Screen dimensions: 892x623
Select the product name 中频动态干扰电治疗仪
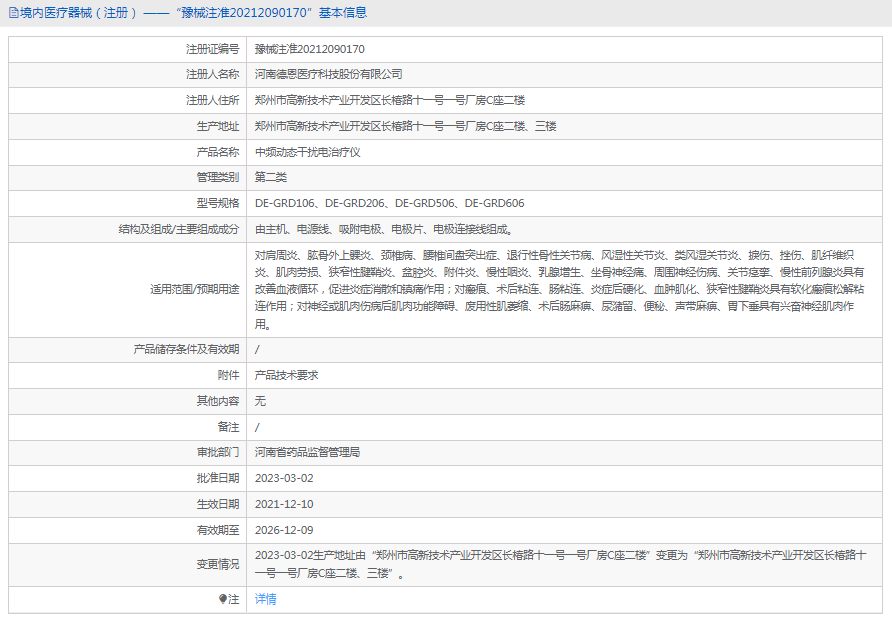pos(307,152)
